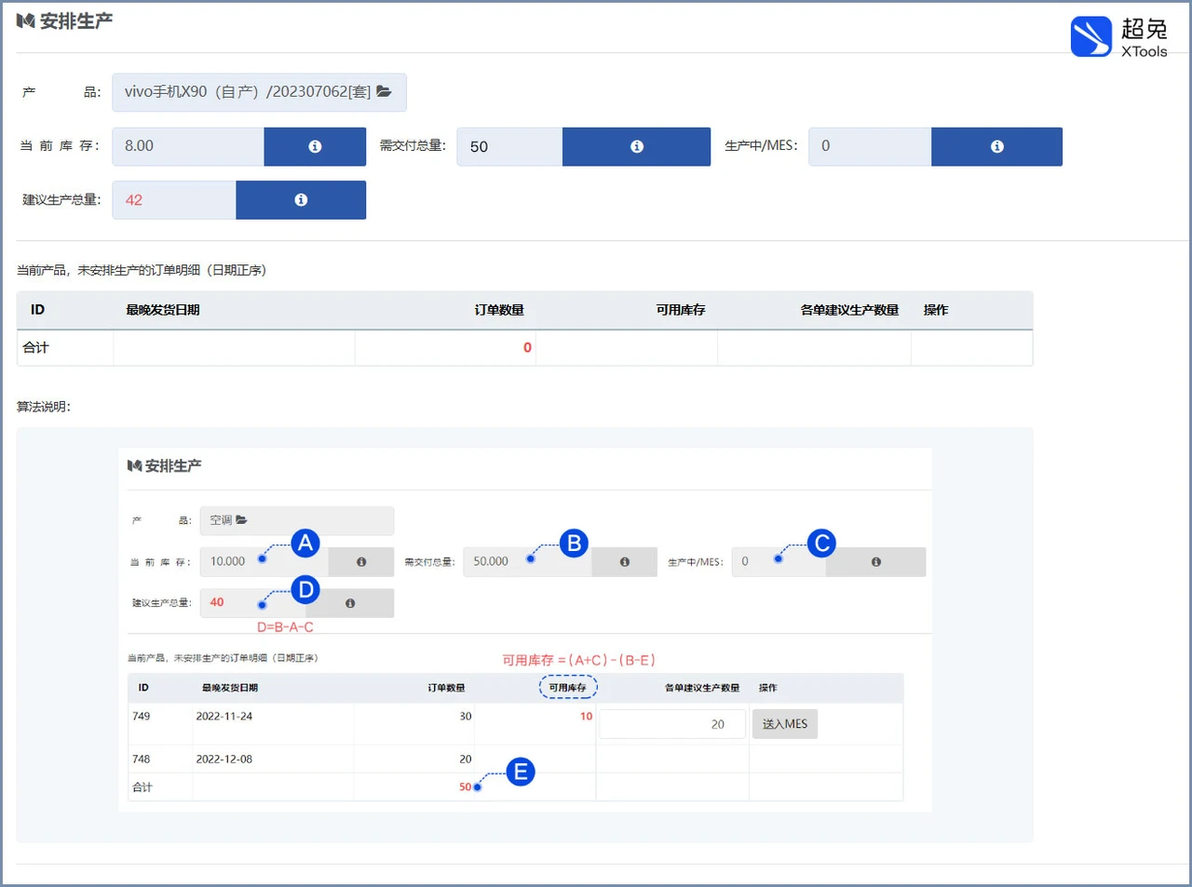The height and width of the screenshot is (887, 1192).
Task: Open the vivo手机X90 product selector field
Action: (x=259, y=92)
